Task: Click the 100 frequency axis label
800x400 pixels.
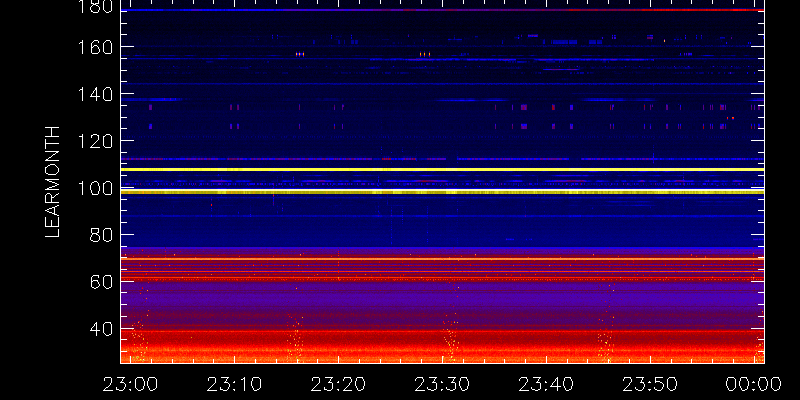Action: (96, 188)
